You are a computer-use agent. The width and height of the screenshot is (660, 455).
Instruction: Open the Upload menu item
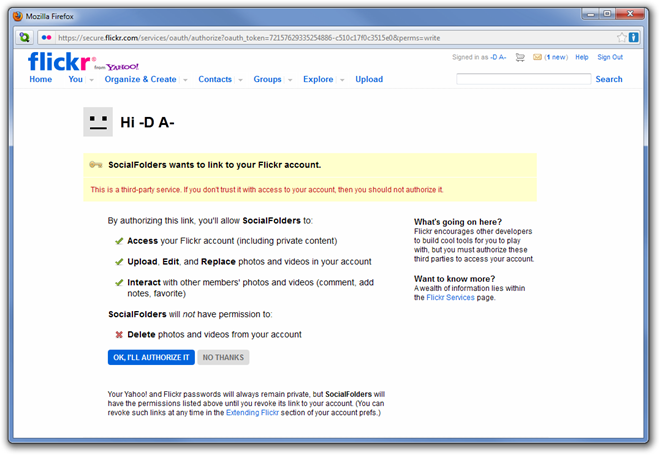[x=369, y=79]
